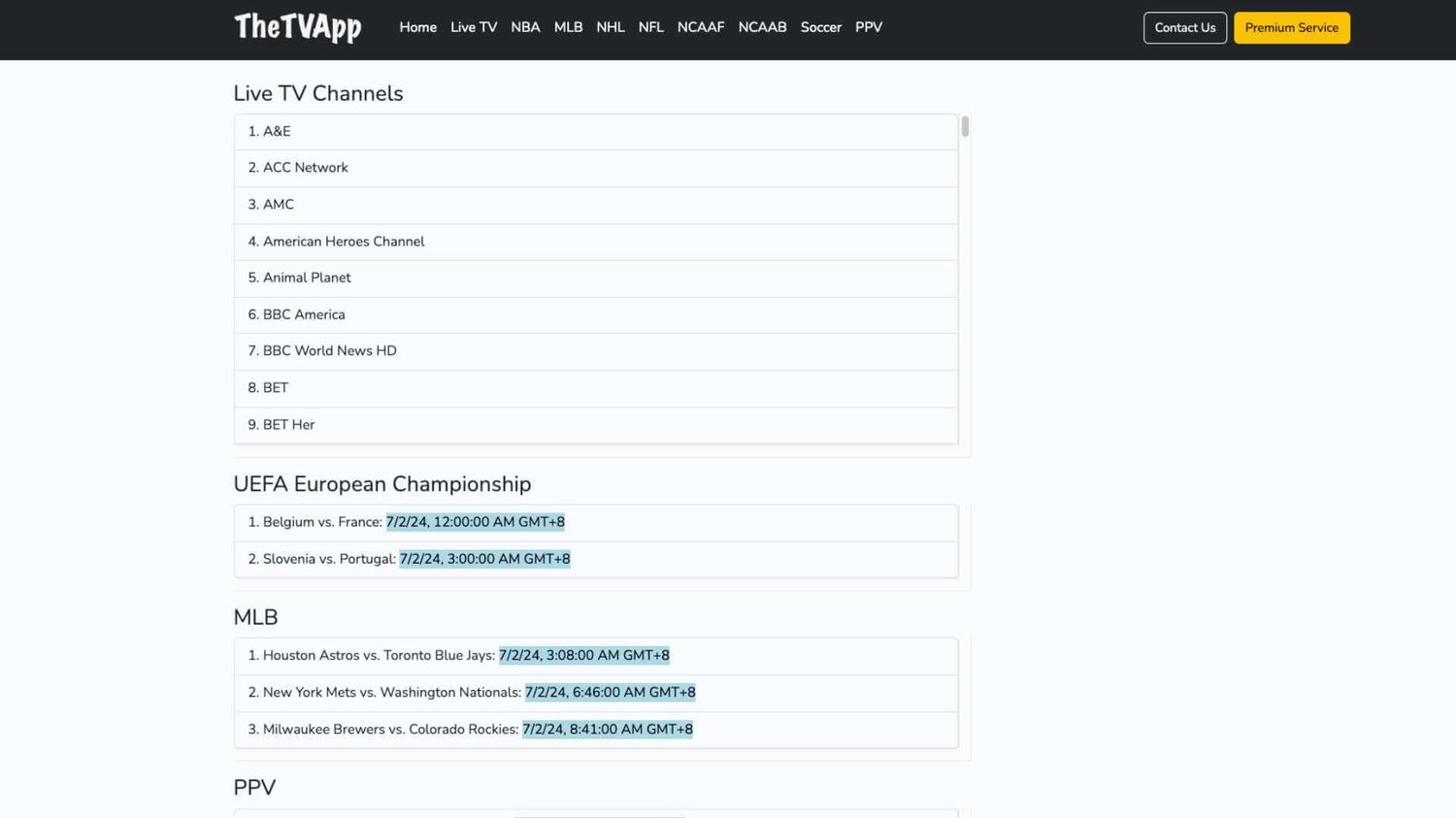
Task: Open Houston Astros vs. Toronto Blue Jays
Action: (x=596, y=656)
